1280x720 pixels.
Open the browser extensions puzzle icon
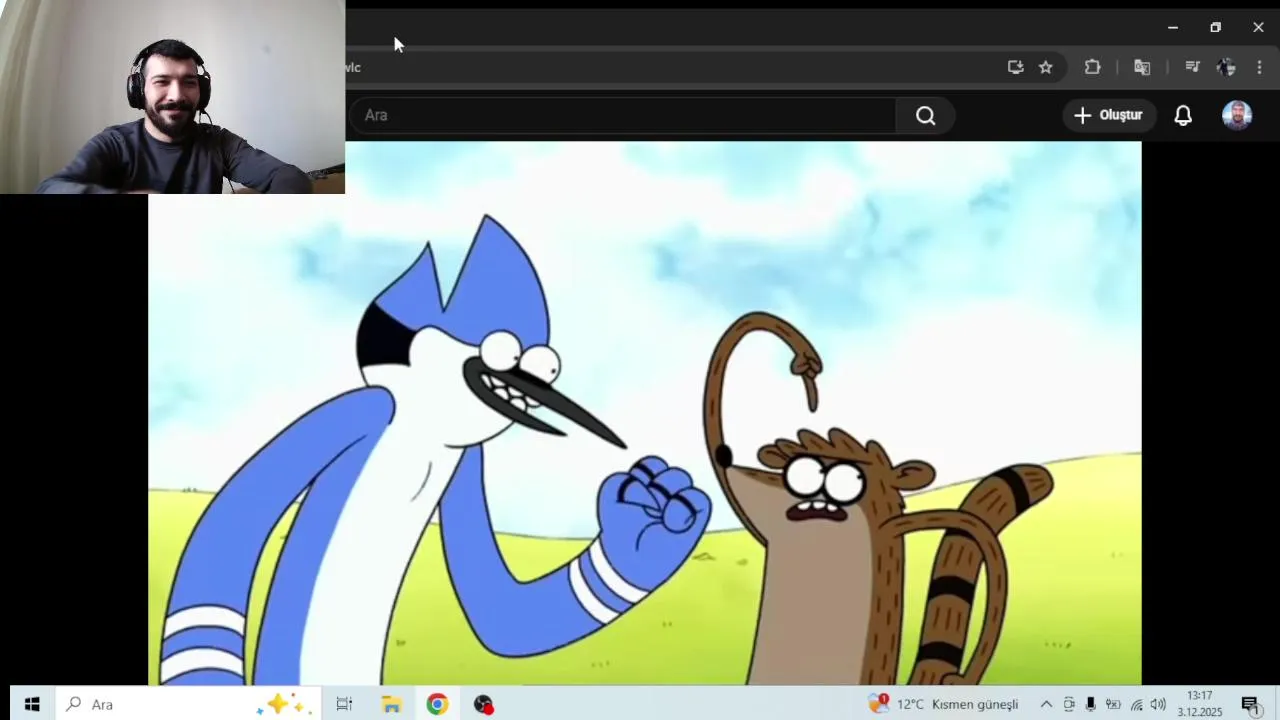tap(1092, 67)
